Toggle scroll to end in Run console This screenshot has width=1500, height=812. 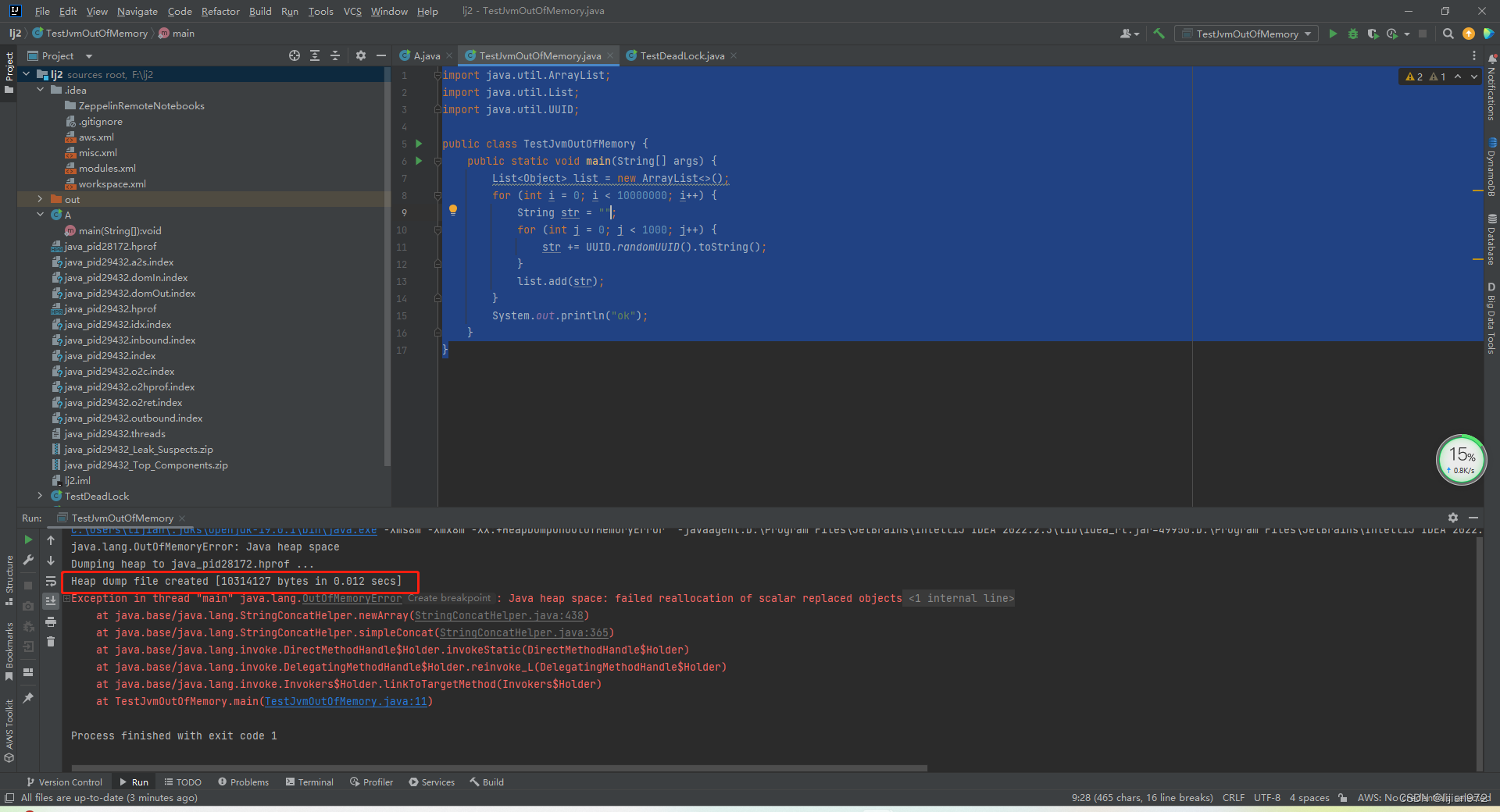pyautogui.click(x=51, y=600)
